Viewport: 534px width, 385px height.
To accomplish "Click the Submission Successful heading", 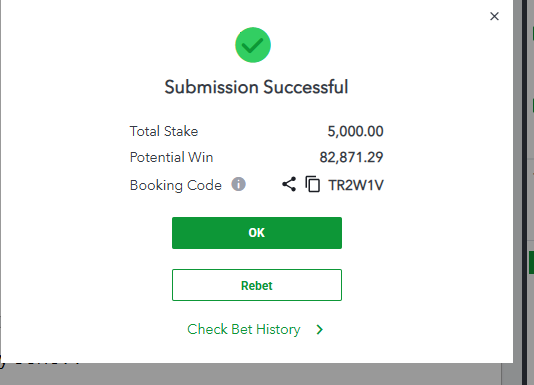I will pyautogui.click(x=256, y=87).
